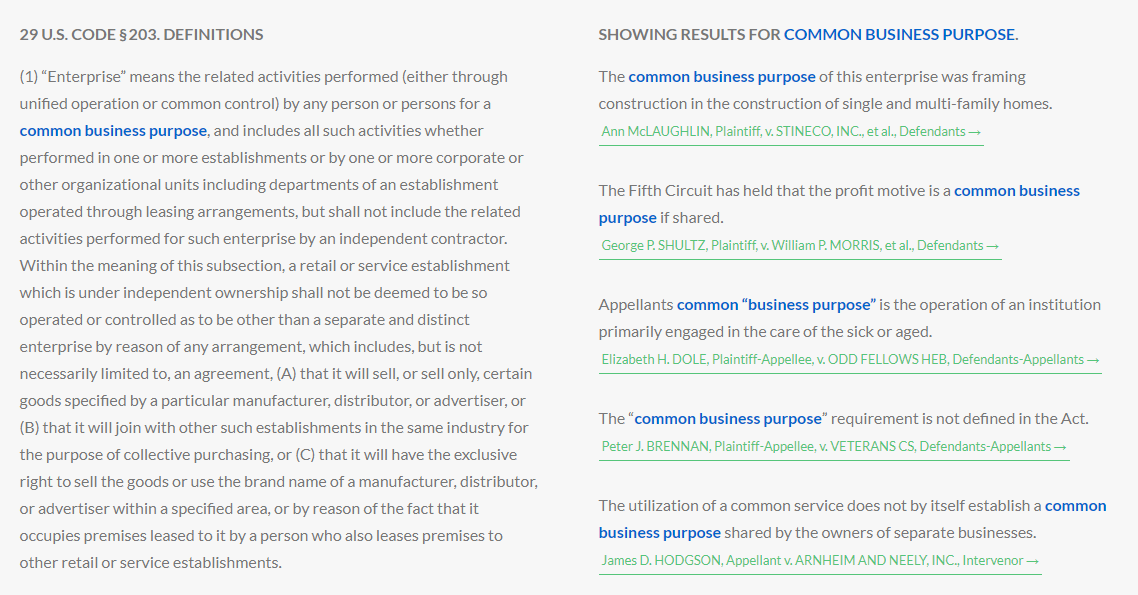The width and height of the screenshot is (1138, 595).
Task: Click the blue 'common business purpose' in the Enterprise definition
Action: [x=113, y=131]
